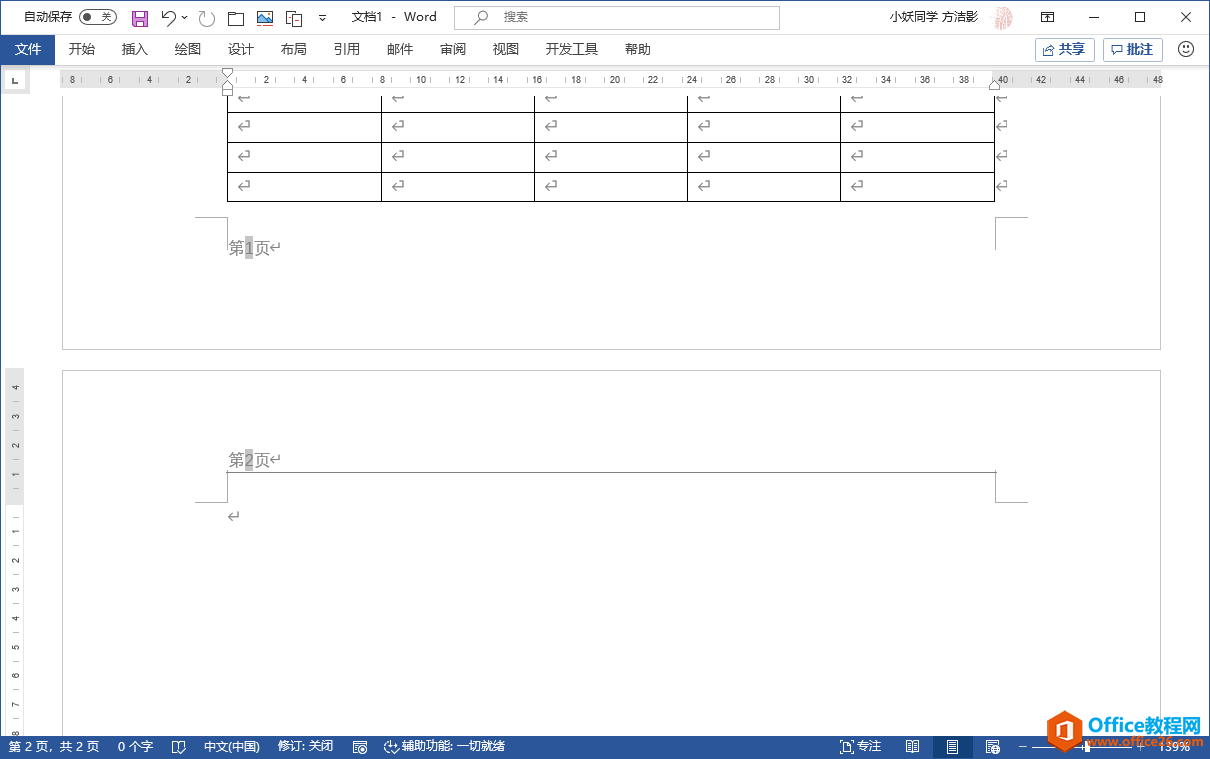1210x759 pixels.
Task: Click the Undo arrow icon
Action: coord(168,17)
